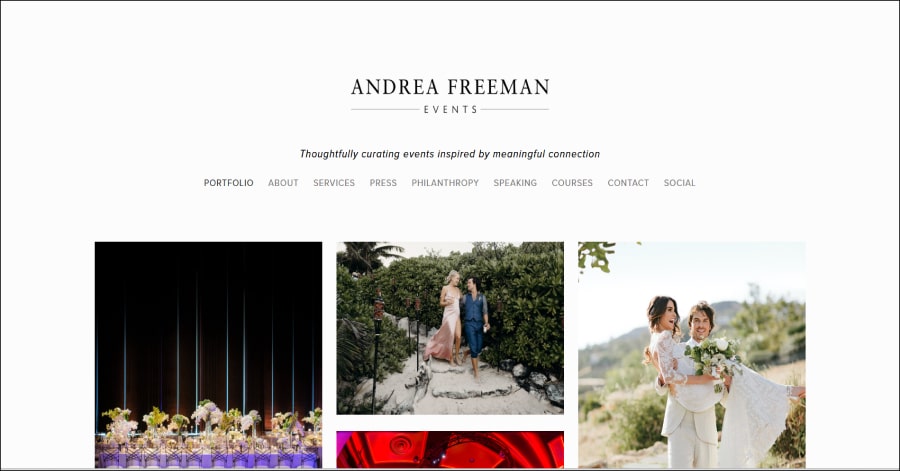Click the Social navigation link
The image size is (900, 471).
[679, 183]
